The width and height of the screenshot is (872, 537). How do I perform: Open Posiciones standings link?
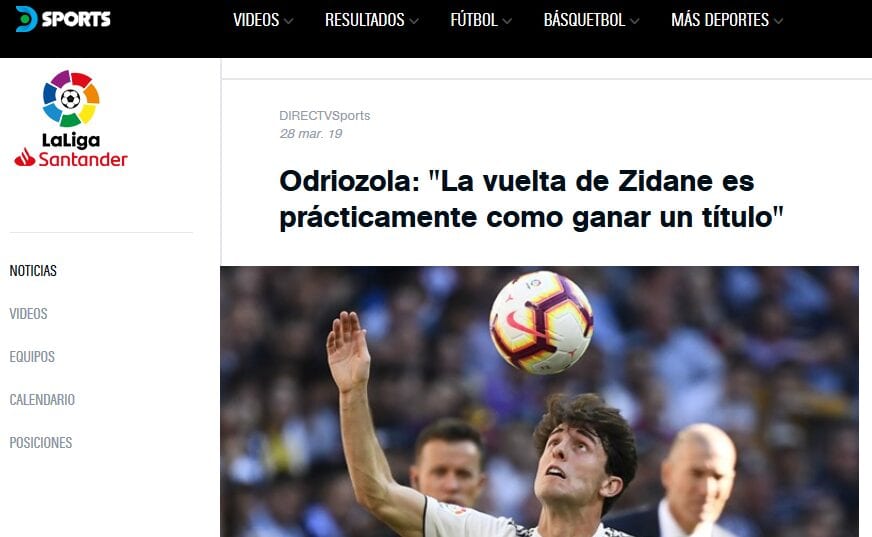tap(41, 442)
